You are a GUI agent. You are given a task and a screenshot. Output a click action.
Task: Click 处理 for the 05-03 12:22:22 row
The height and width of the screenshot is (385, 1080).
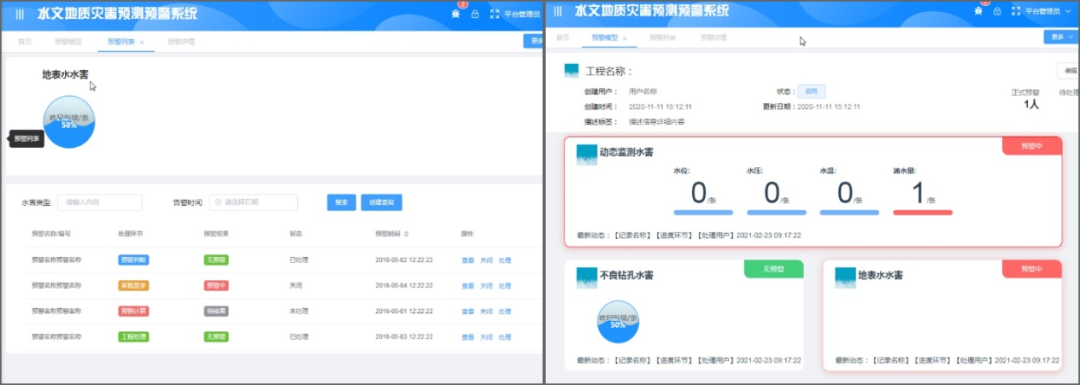(505, 337)
